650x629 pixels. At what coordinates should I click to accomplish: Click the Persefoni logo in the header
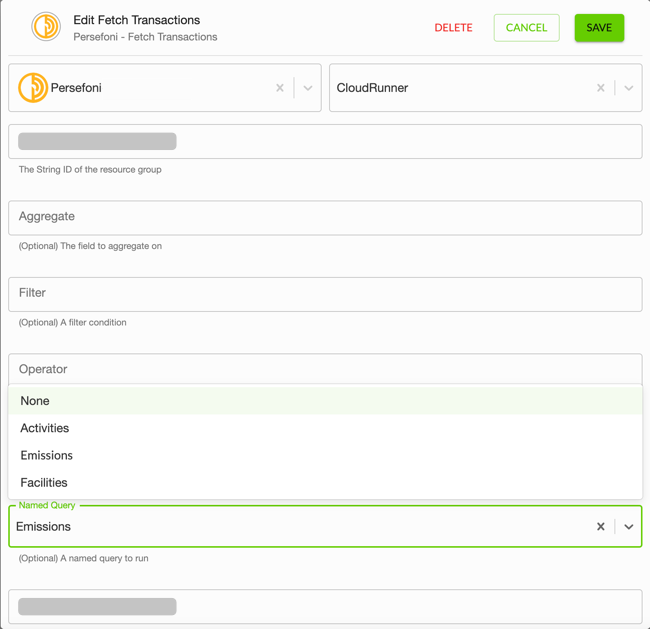[x=46, y=27]
